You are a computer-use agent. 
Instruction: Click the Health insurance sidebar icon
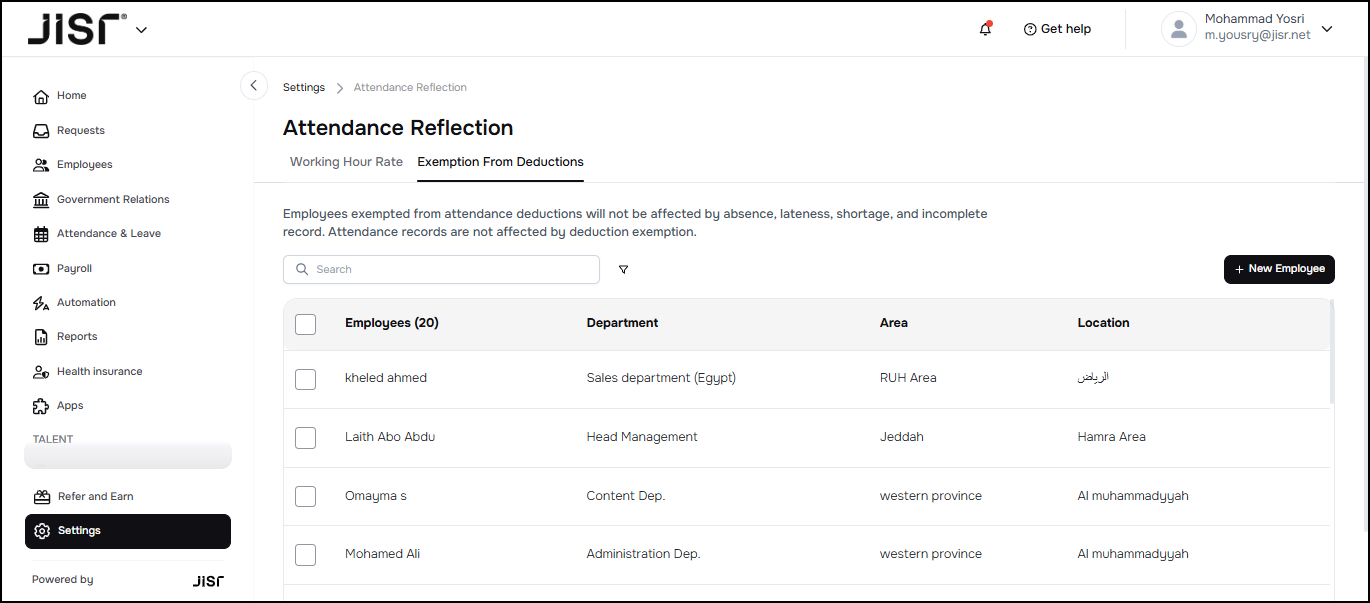pos(41,372)
